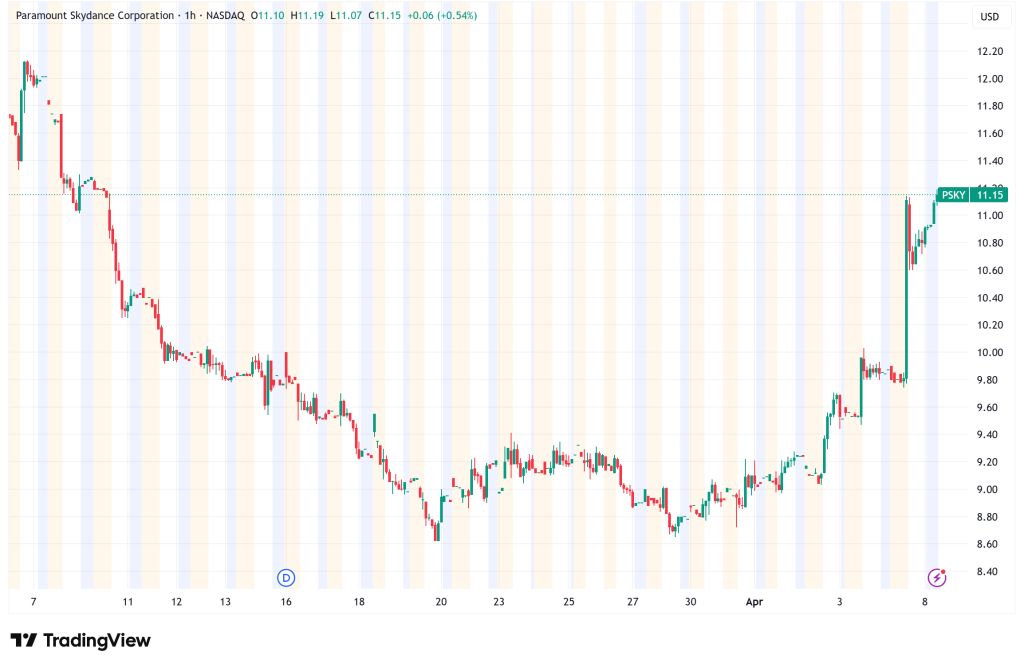Click the 'Apr' label on the time axis
The height and width of the screenshot is (667, 1024).
click(x=757, y=602)
